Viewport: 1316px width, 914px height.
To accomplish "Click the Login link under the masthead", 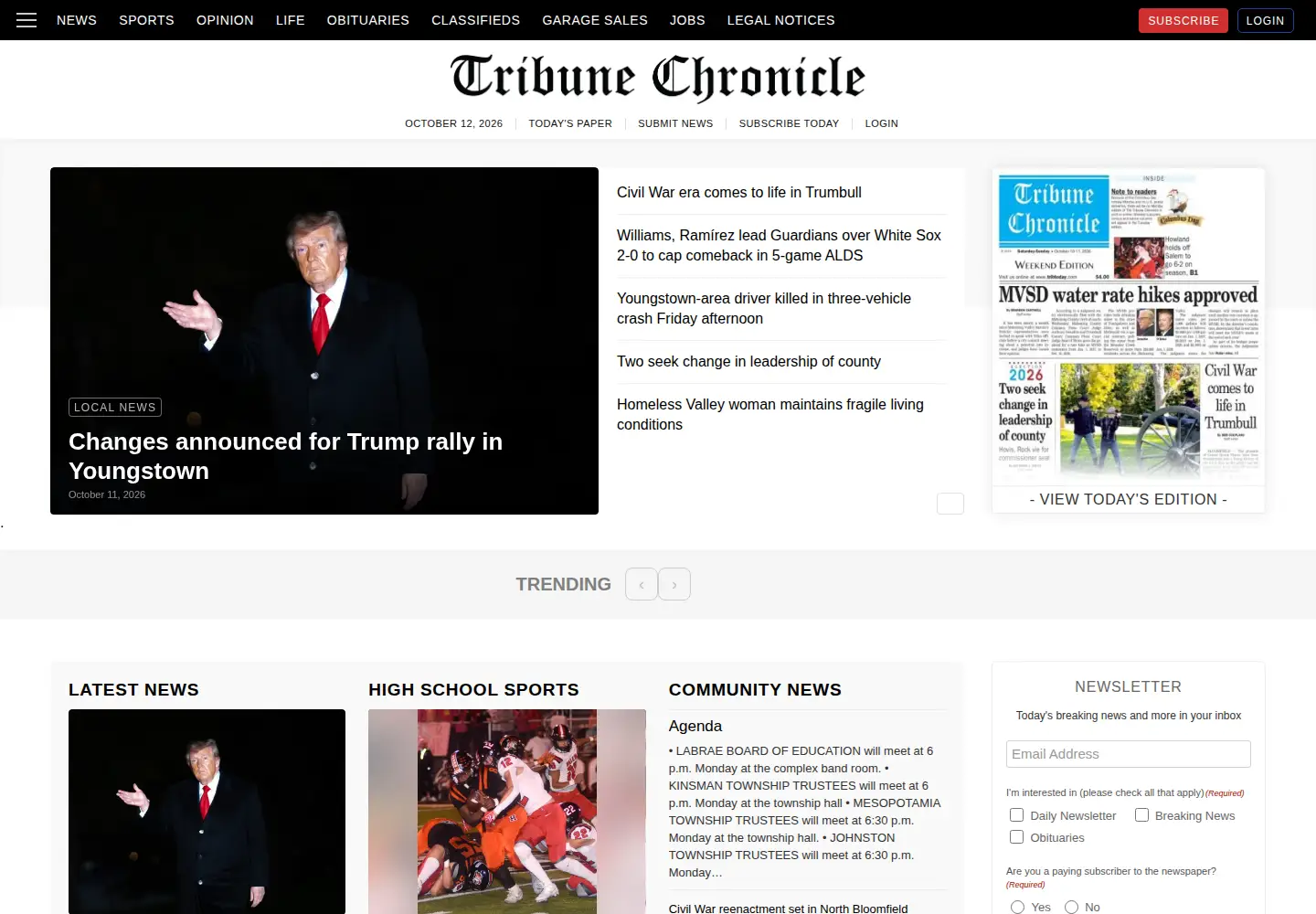I will pos(882,123).
